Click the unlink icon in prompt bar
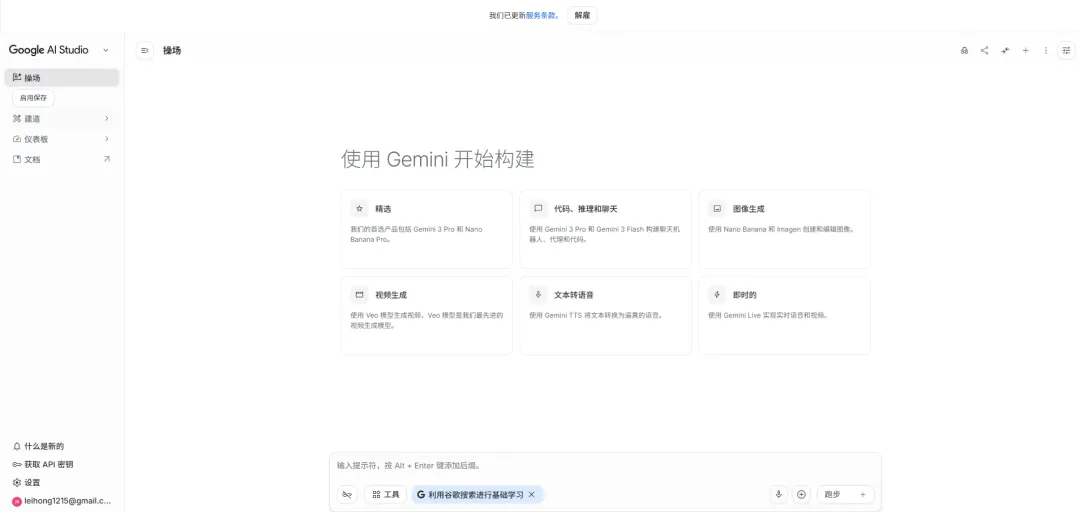 [347, 494]
